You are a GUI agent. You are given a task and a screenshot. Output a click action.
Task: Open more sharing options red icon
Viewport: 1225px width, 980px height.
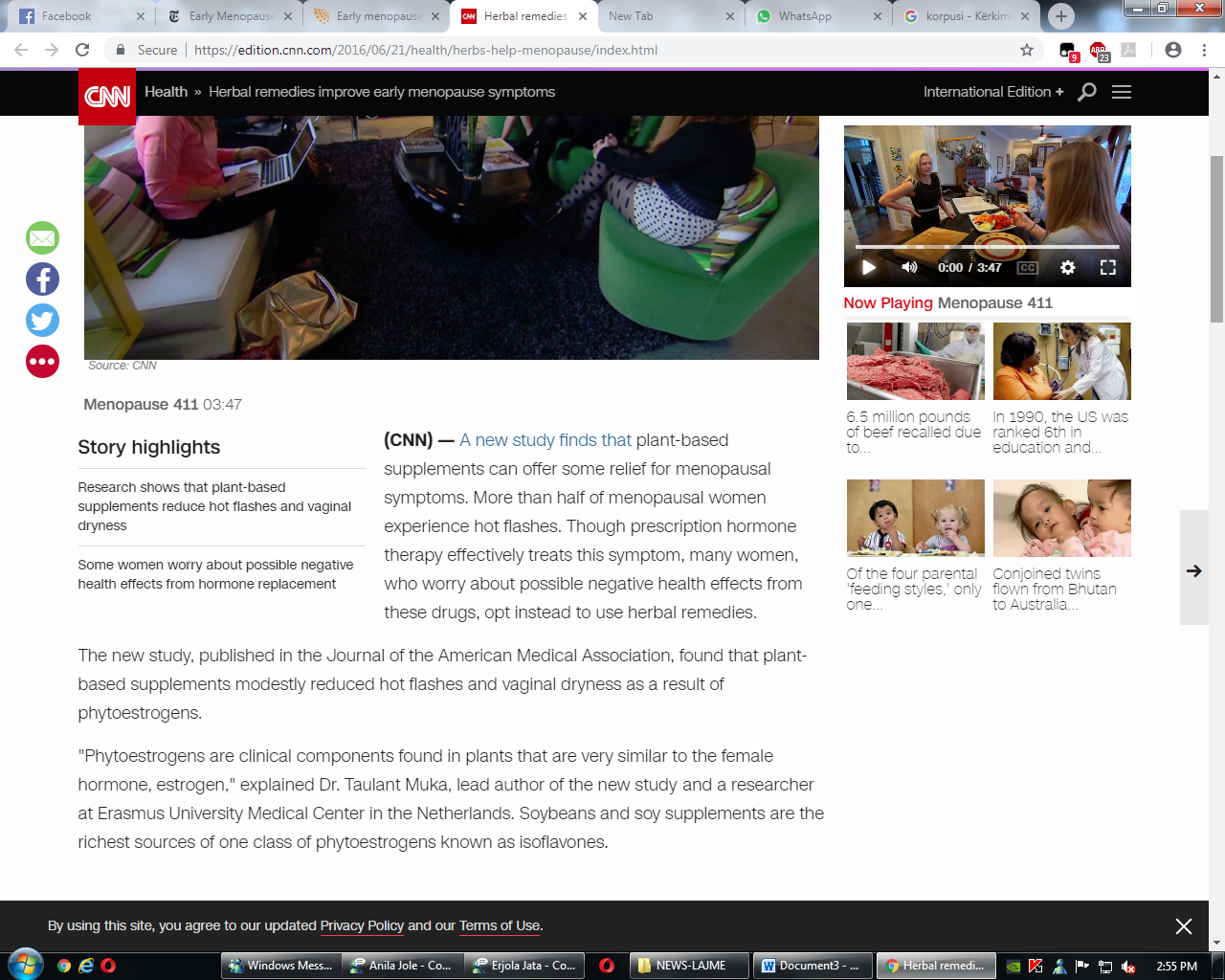(42, 362)
